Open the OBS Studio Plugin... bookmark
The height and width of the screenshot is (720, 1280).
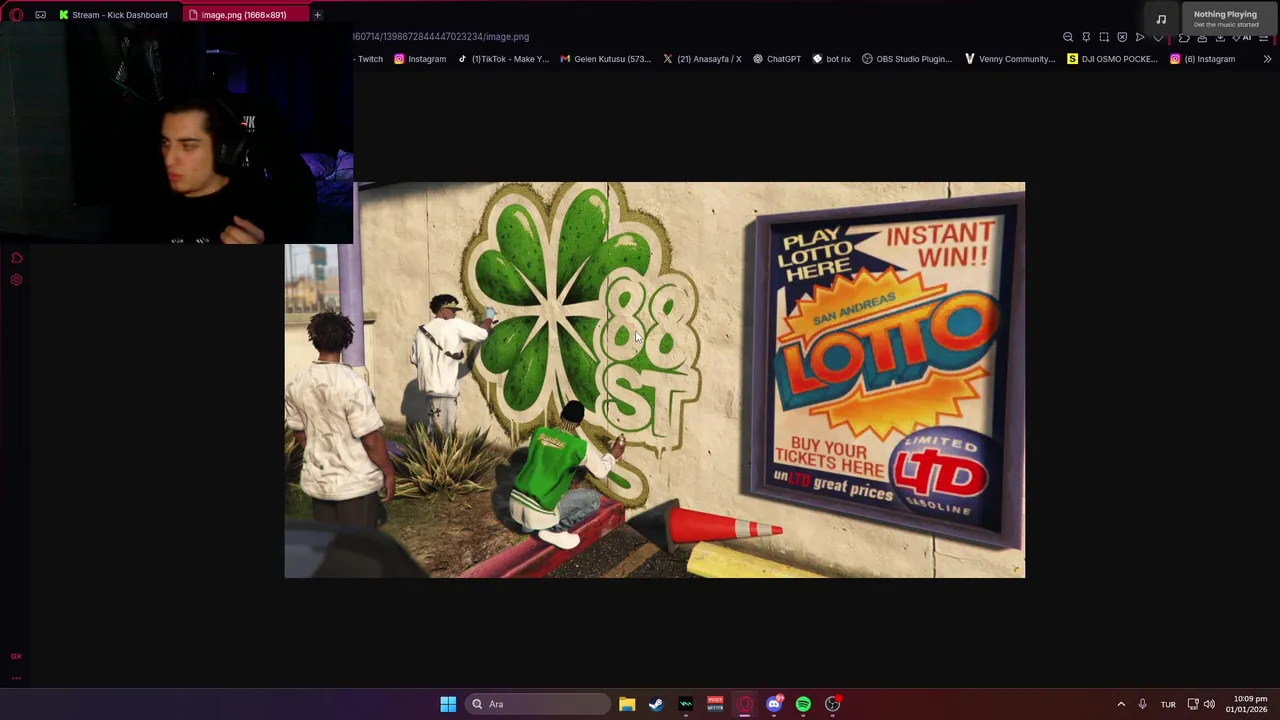(907, 59)
